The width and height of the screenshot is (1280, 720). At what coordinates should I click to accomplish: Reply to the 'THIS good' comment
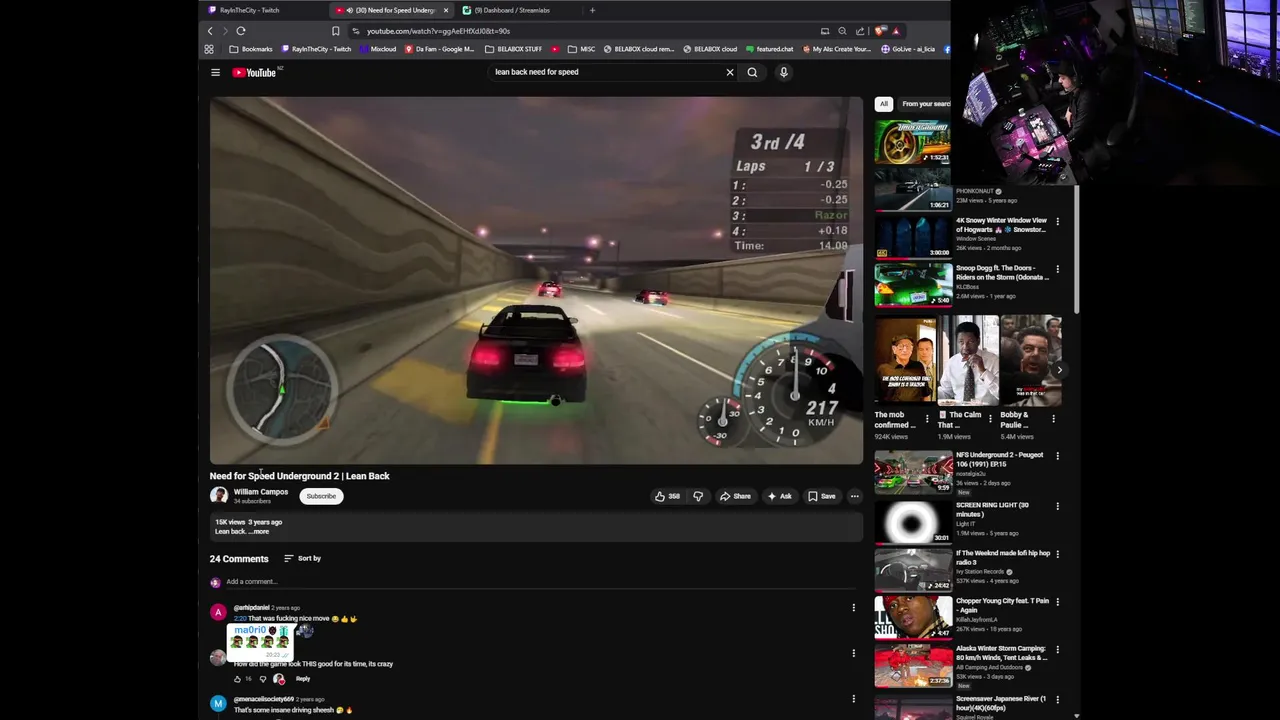(x=303, y=679)
